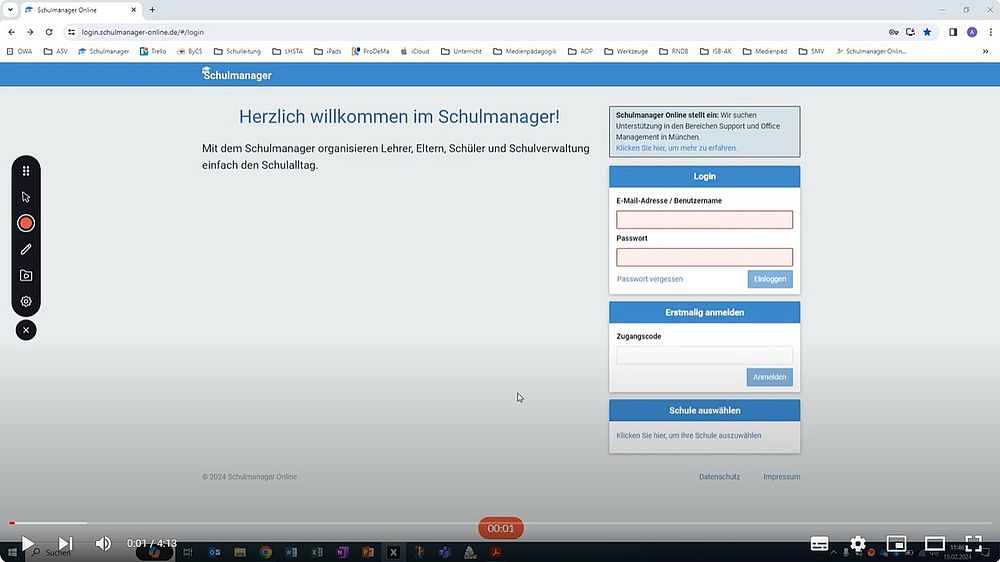Close the Schulmanager Online tab
1000x562 pixels.
click(133, 10)
